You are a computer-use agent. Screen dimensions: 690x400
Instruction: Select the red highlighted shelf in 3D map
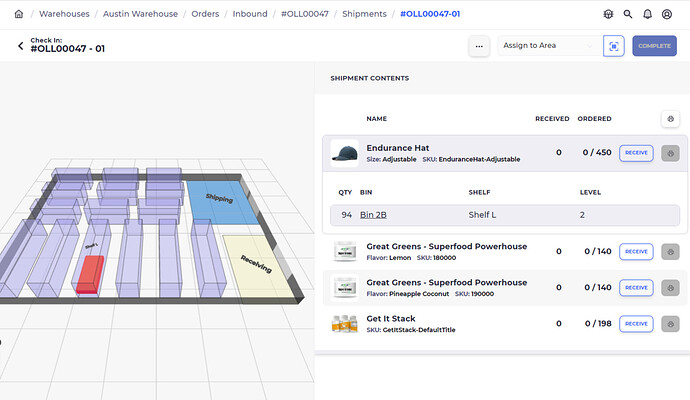click(x=90, y=275)
